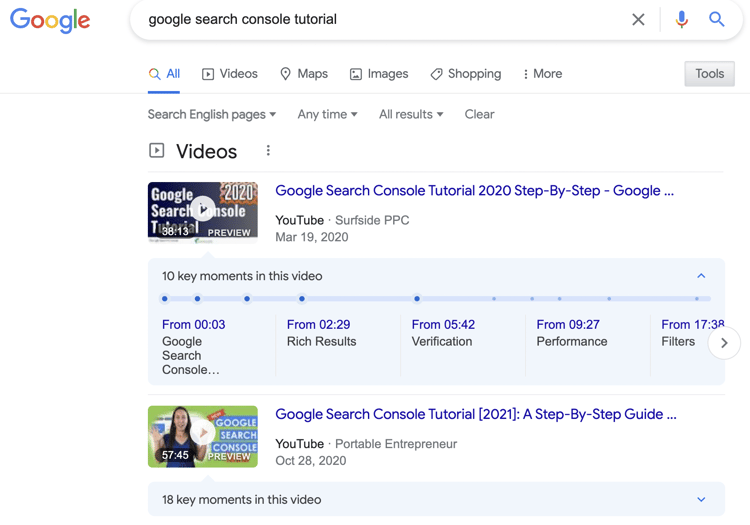Screen dimensions: 750x525
Task: Open key moment 'From 02:29' Rich Results
Action: (321, 333)
